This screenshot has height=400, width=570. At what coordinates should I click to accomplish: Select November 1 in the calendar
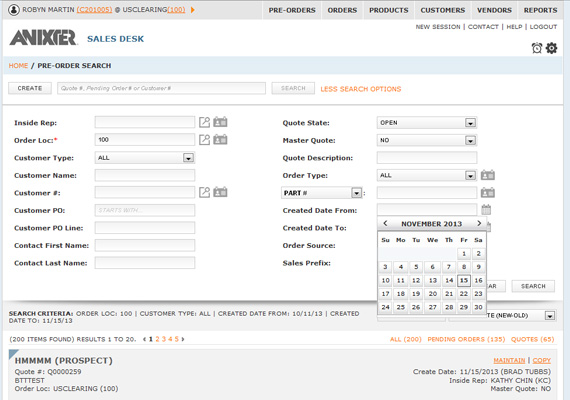click(464, 253)
